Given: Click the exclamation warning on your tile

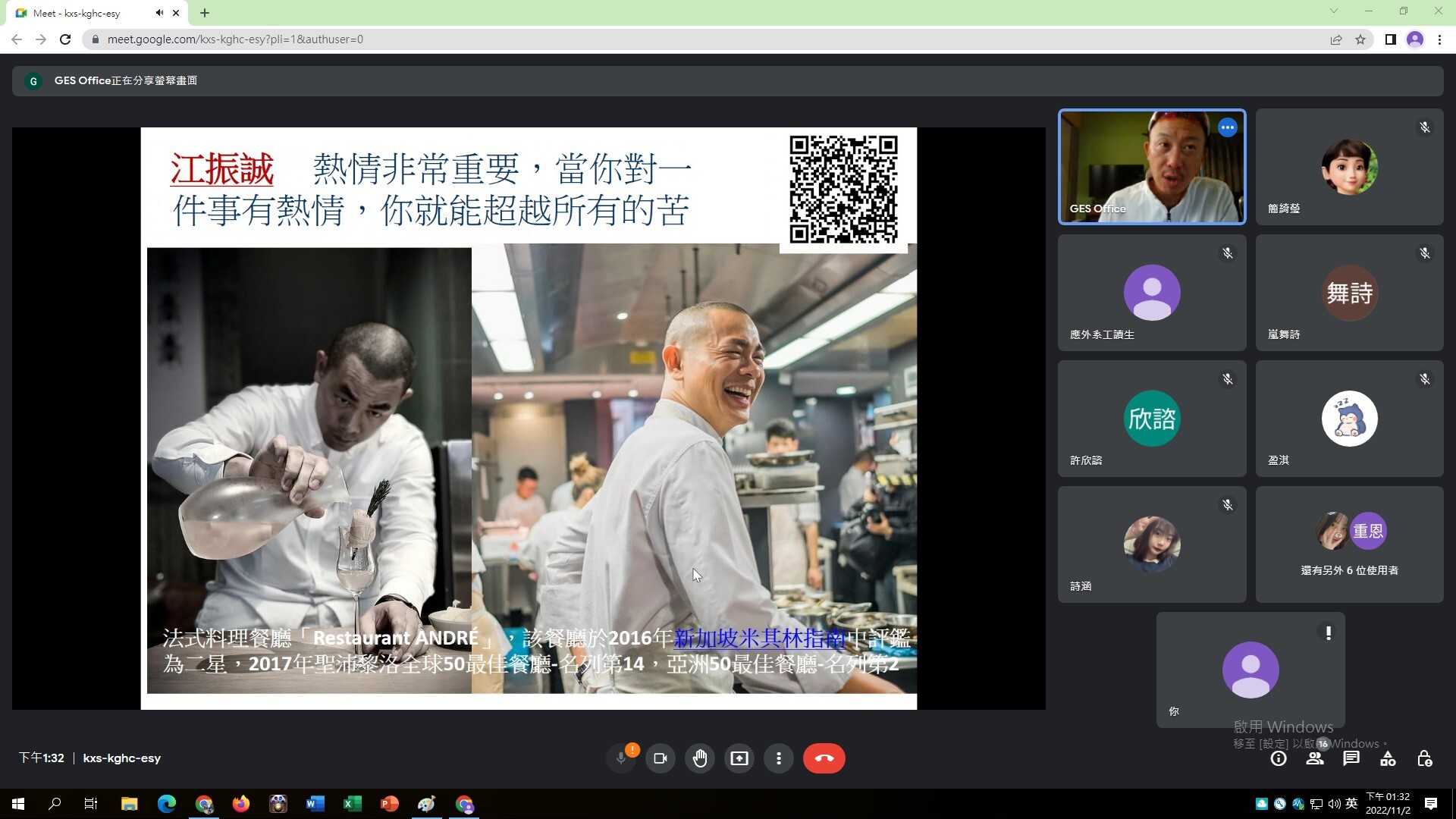Looking at the screenshot, I should coord(1328,632).
